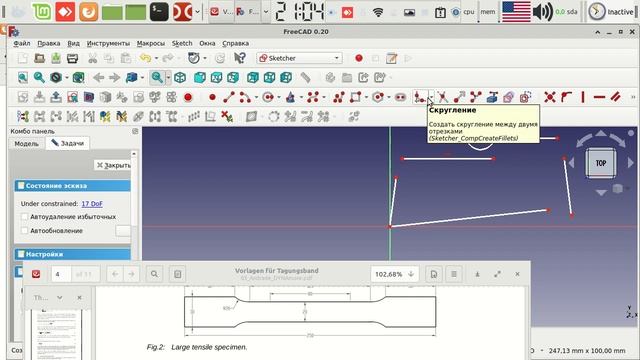Click the PDF page thumbnail in sidebar
The width and height of the screenshot is (640, 360).
coord(57,334)
